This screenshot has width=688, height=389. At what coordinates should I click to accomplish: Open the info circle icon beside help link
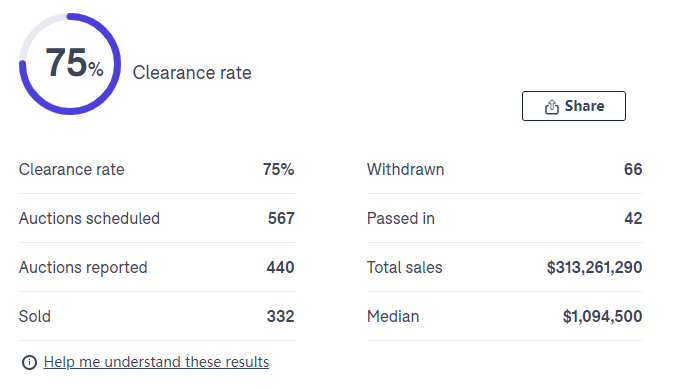click(x=29, y=363)
